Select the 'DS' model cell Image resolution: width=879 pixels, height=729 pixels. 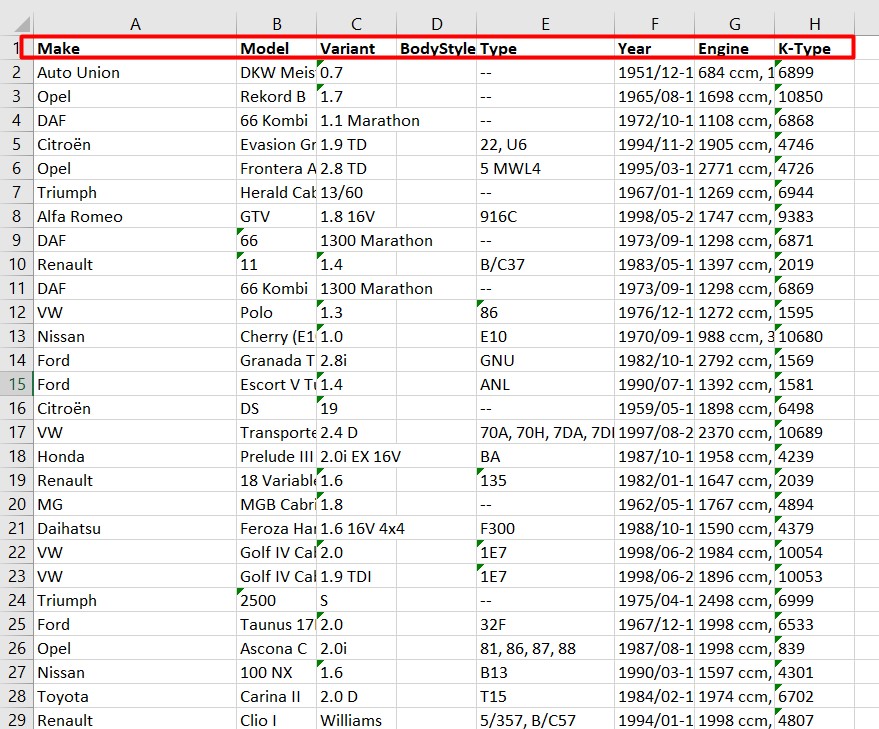pos(276,408)
